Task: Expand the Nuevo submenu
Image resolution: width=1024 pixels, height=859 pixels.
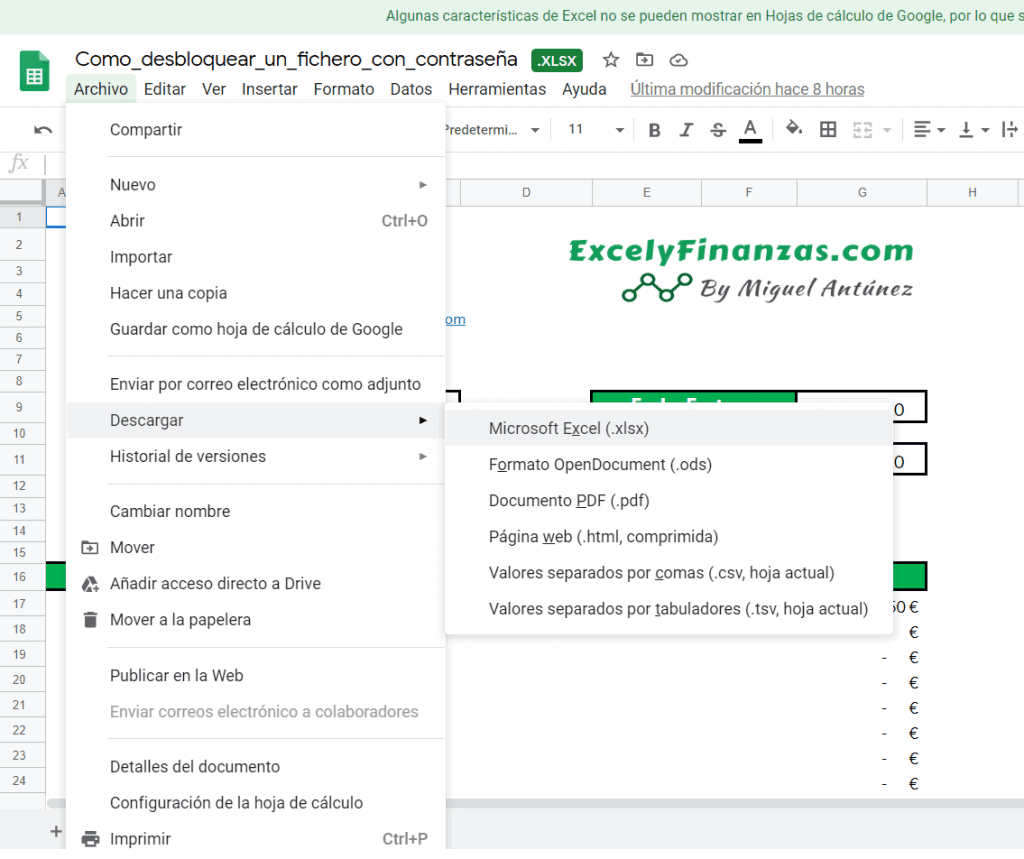Action: tap(256, 185)
